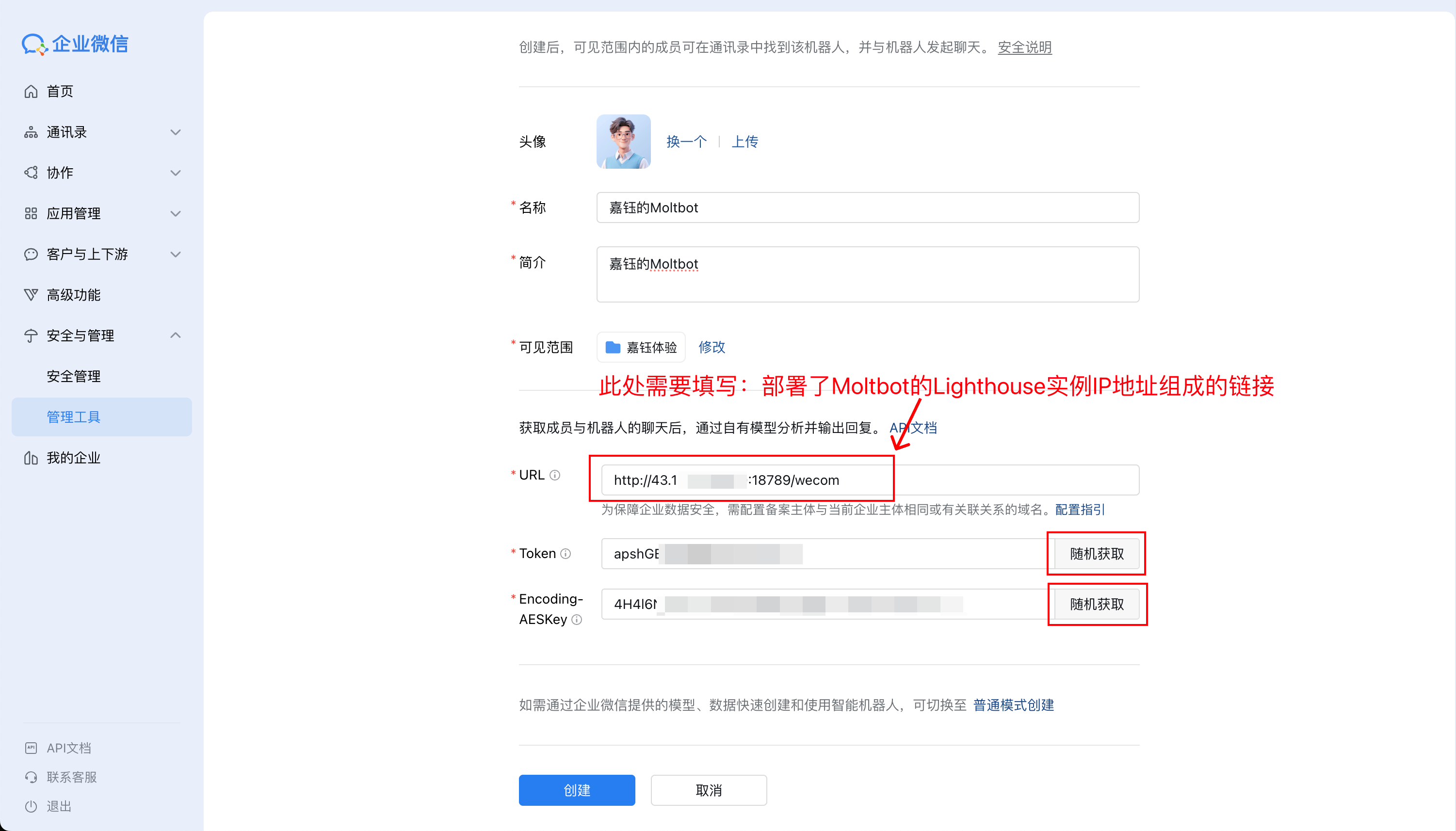The image size is (1456, 831).
Task: Click the 创建 button to create bot
Action: [576, 789]
